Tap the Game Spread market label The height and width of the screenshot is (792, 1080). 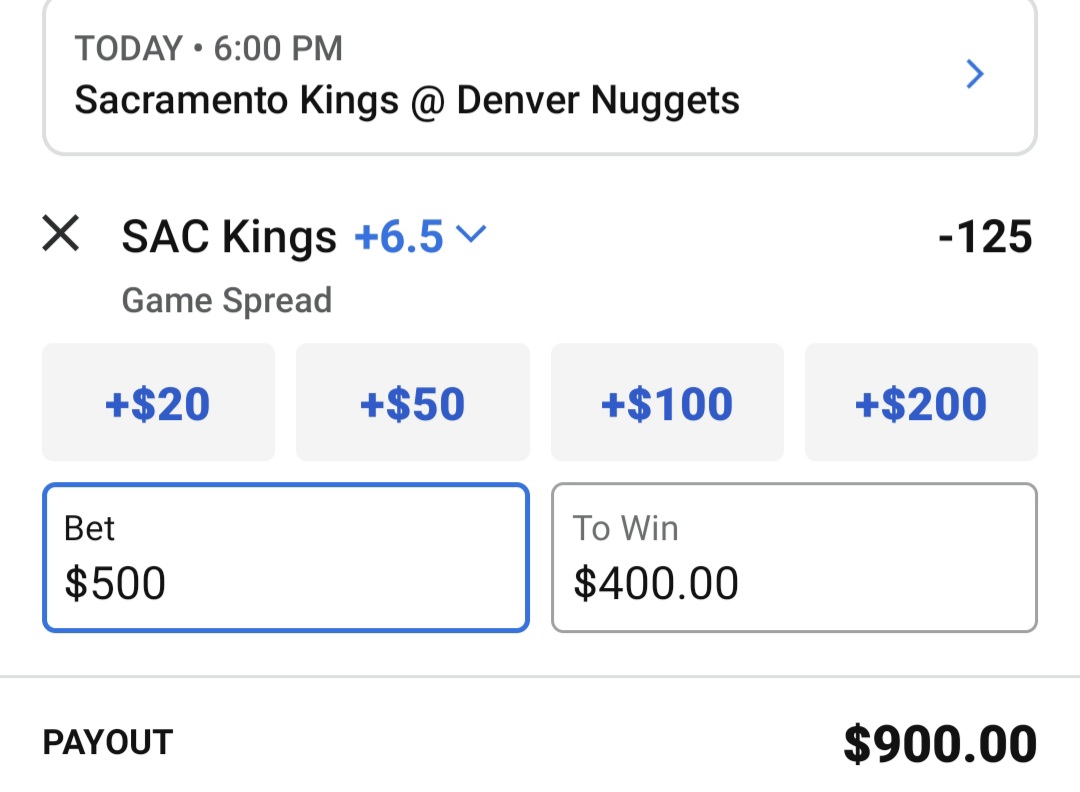point(227,300)
